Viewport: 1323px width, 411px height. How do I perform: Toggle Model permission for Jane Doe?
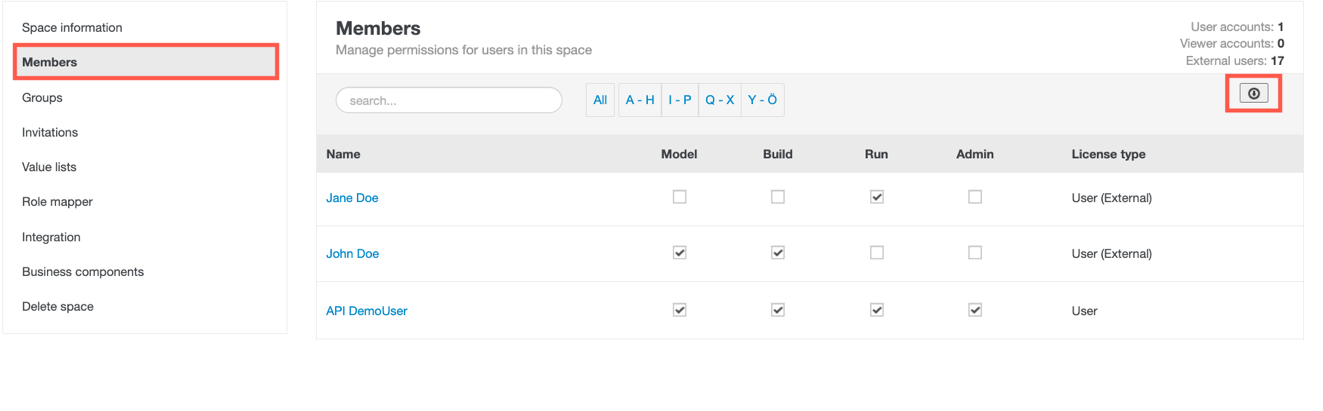679,197
